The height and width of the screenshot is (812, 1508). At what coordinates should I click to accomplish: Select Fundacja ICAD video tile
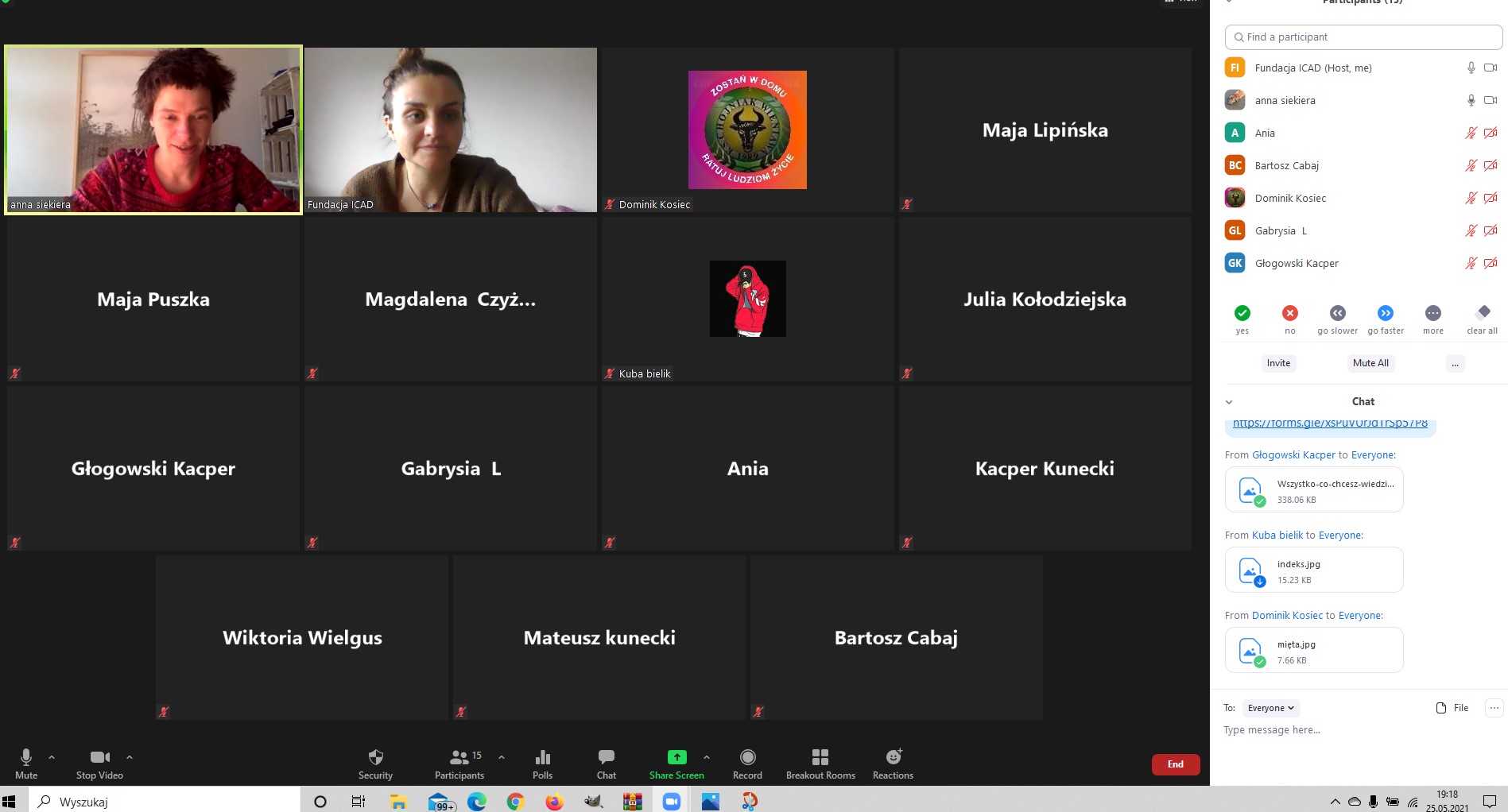(451, 130)
